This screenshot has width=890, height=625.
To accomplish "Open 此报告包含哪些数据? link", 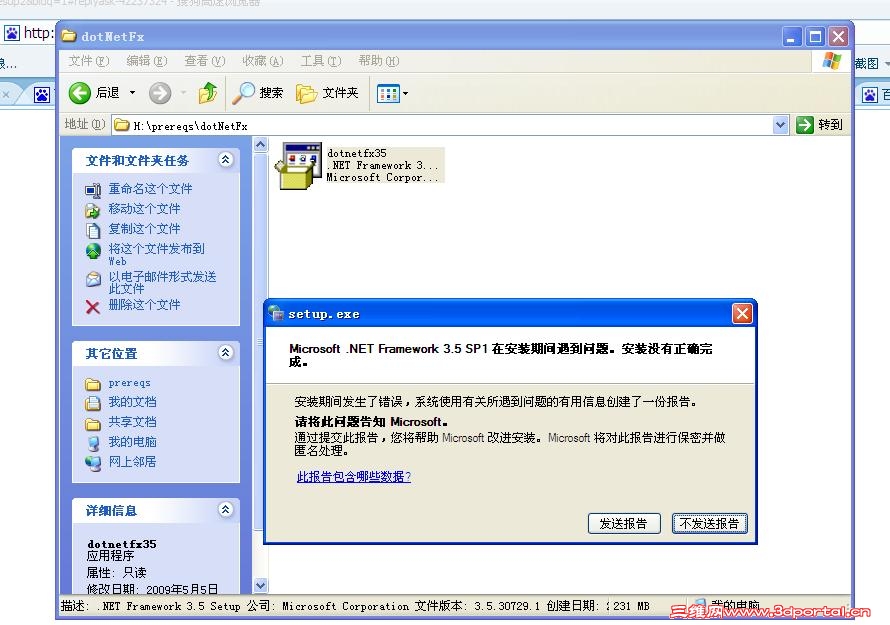I will pos(354,477).
